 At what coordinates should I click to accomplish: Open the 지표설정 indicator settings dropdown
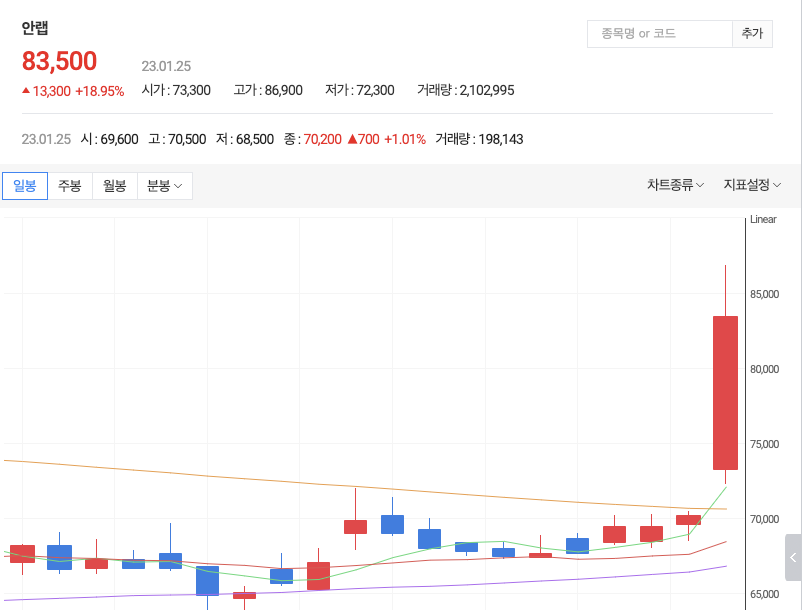[x=752, y=185]
